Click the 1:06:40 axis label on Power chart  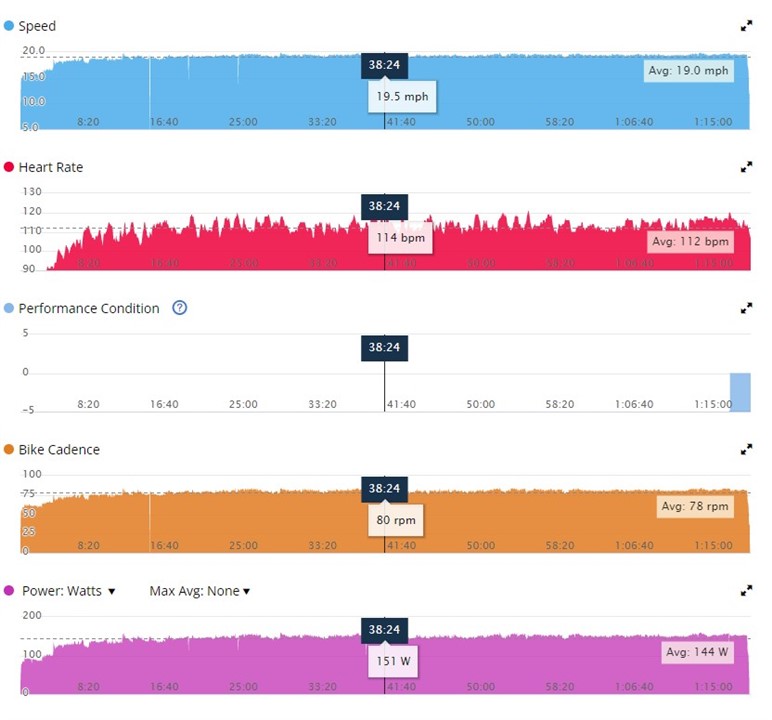point(634,687)
